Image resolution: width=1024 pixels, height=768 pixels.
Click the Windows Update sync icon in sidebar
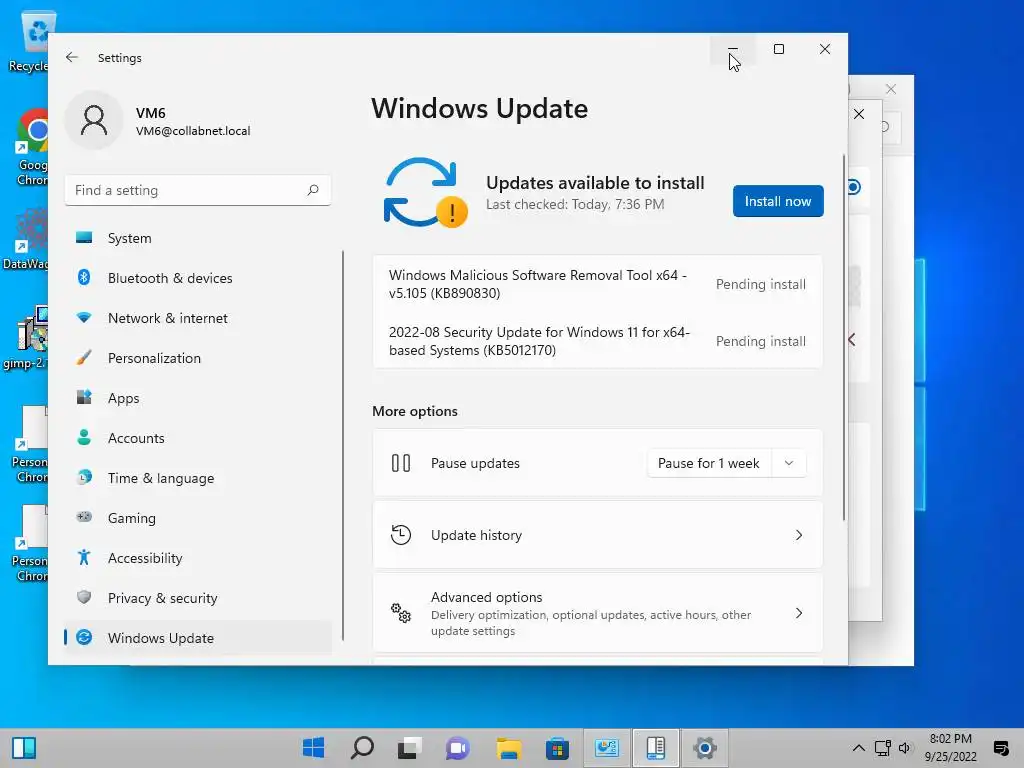84,637
